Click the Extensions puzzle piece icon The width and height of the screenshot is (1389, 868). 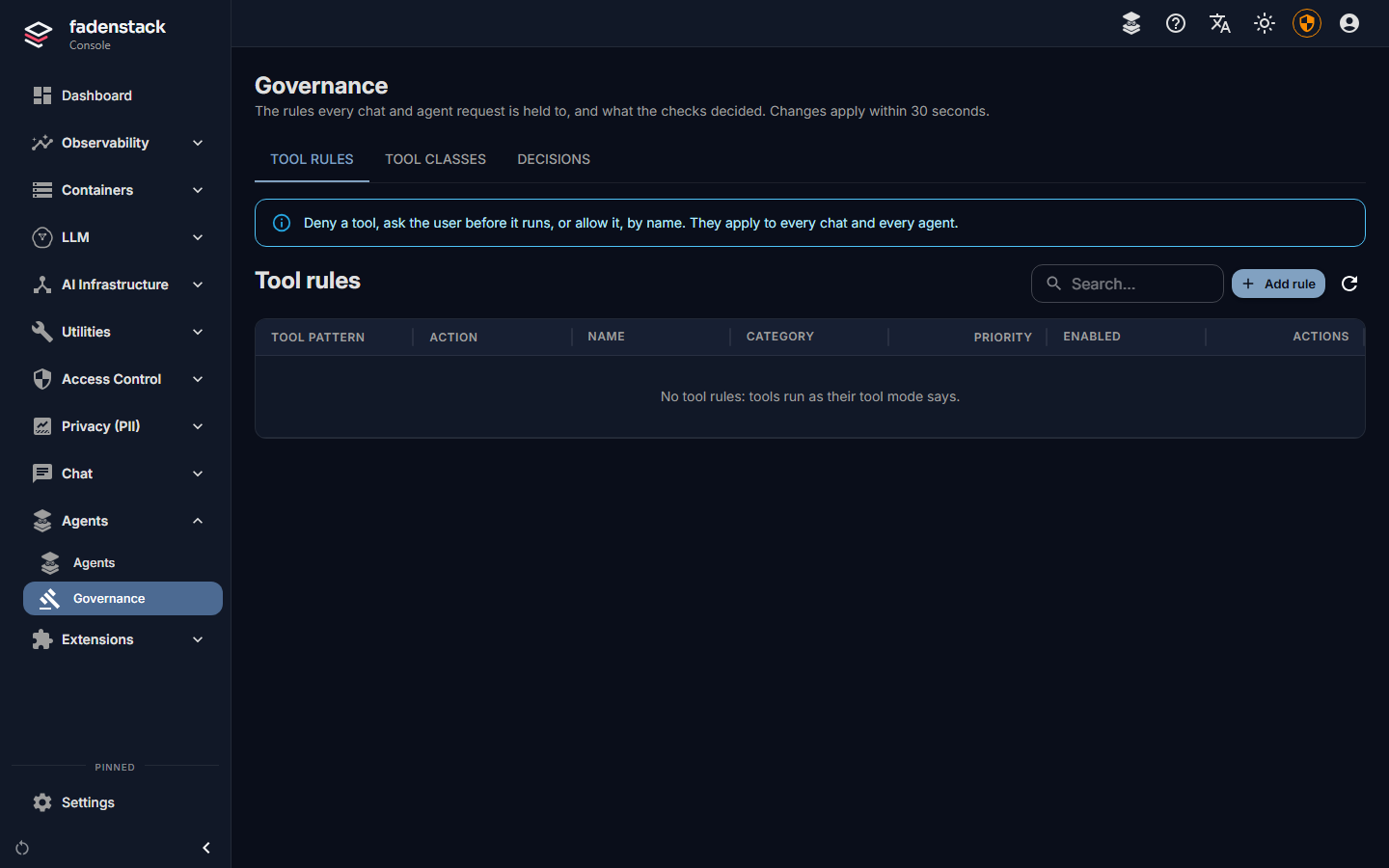pos(42,639)
